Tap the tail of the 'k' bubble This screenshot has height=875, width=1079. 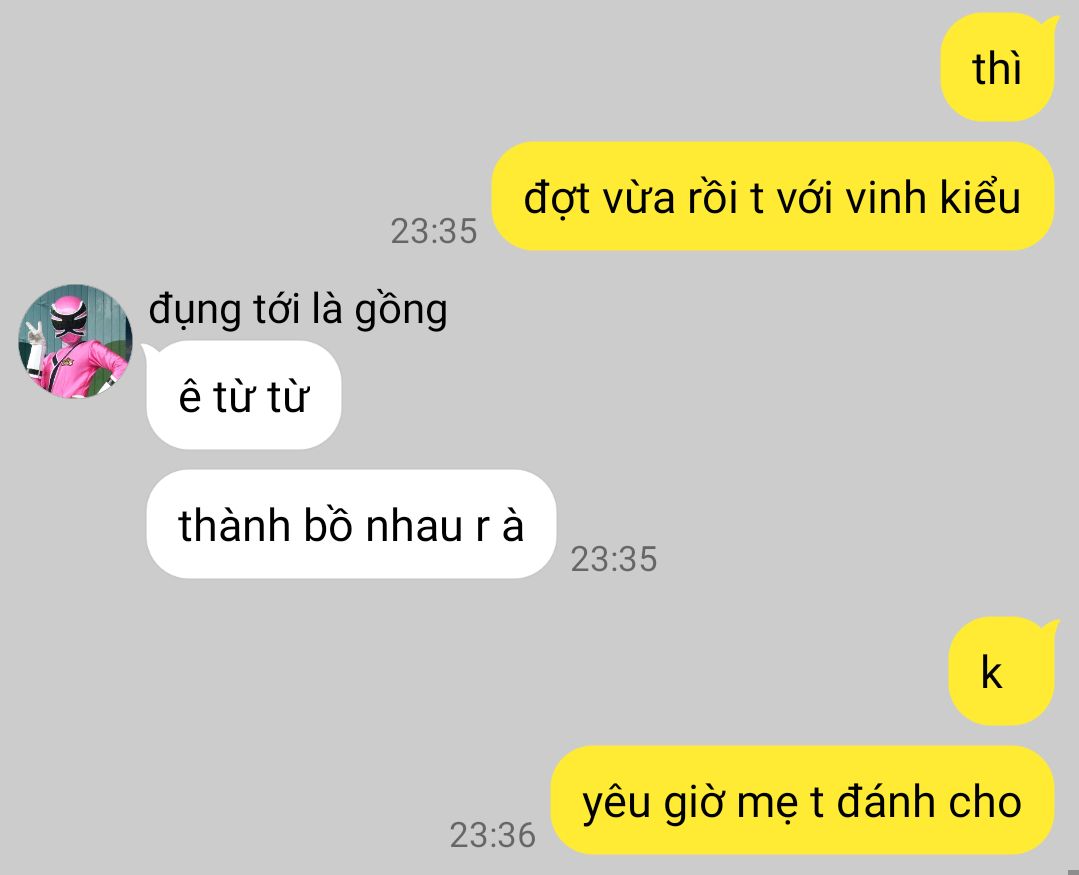[x=1049, y=629]
